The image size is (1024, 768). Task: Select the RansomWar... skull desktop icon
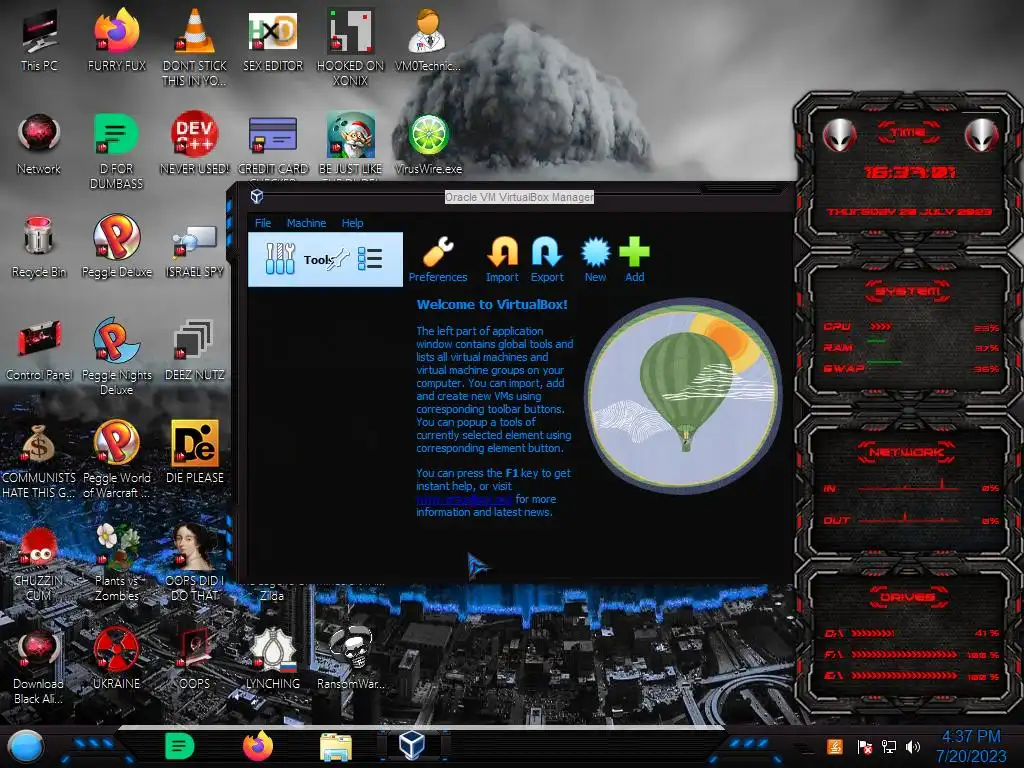point(351,659)
